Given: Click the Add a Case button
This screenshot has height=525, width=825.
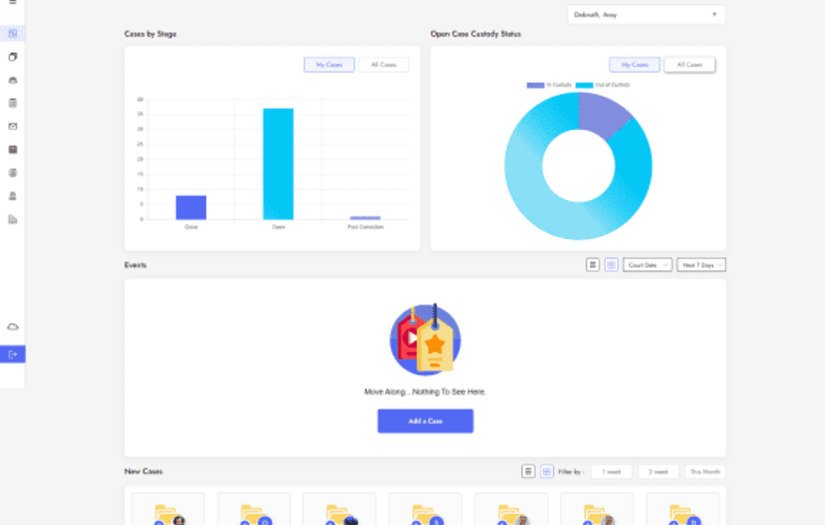Looking at the screenshot, I should pyautogui.click(x=425, y=421).
